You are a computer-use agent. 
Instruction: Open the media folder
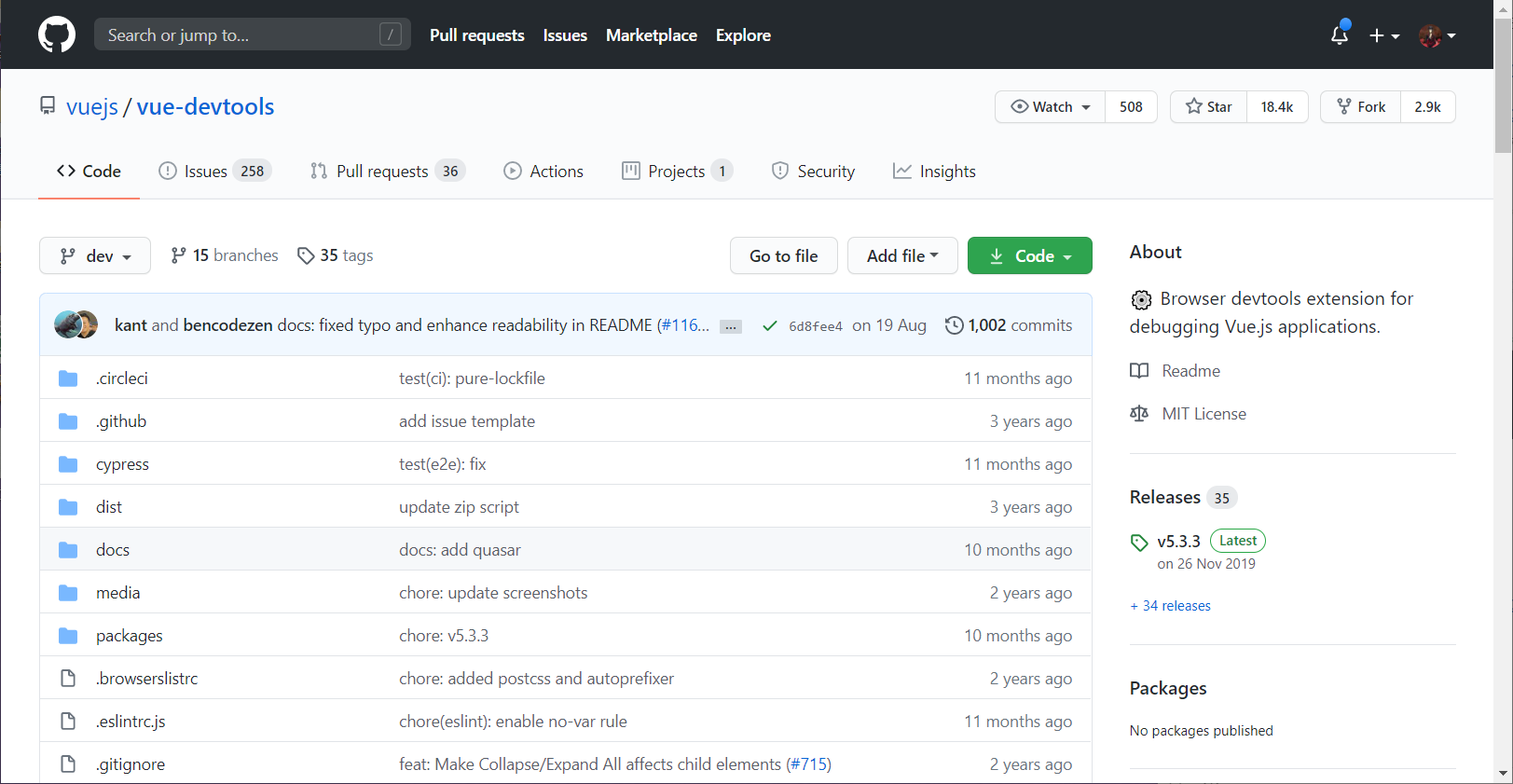tap(118, 592)
